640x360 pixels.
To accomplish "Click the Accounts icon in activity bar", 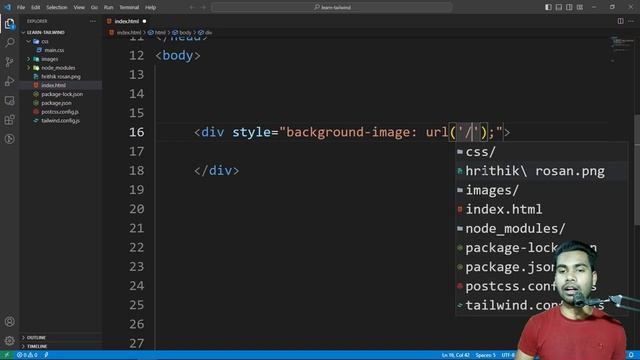I will 10,322.
